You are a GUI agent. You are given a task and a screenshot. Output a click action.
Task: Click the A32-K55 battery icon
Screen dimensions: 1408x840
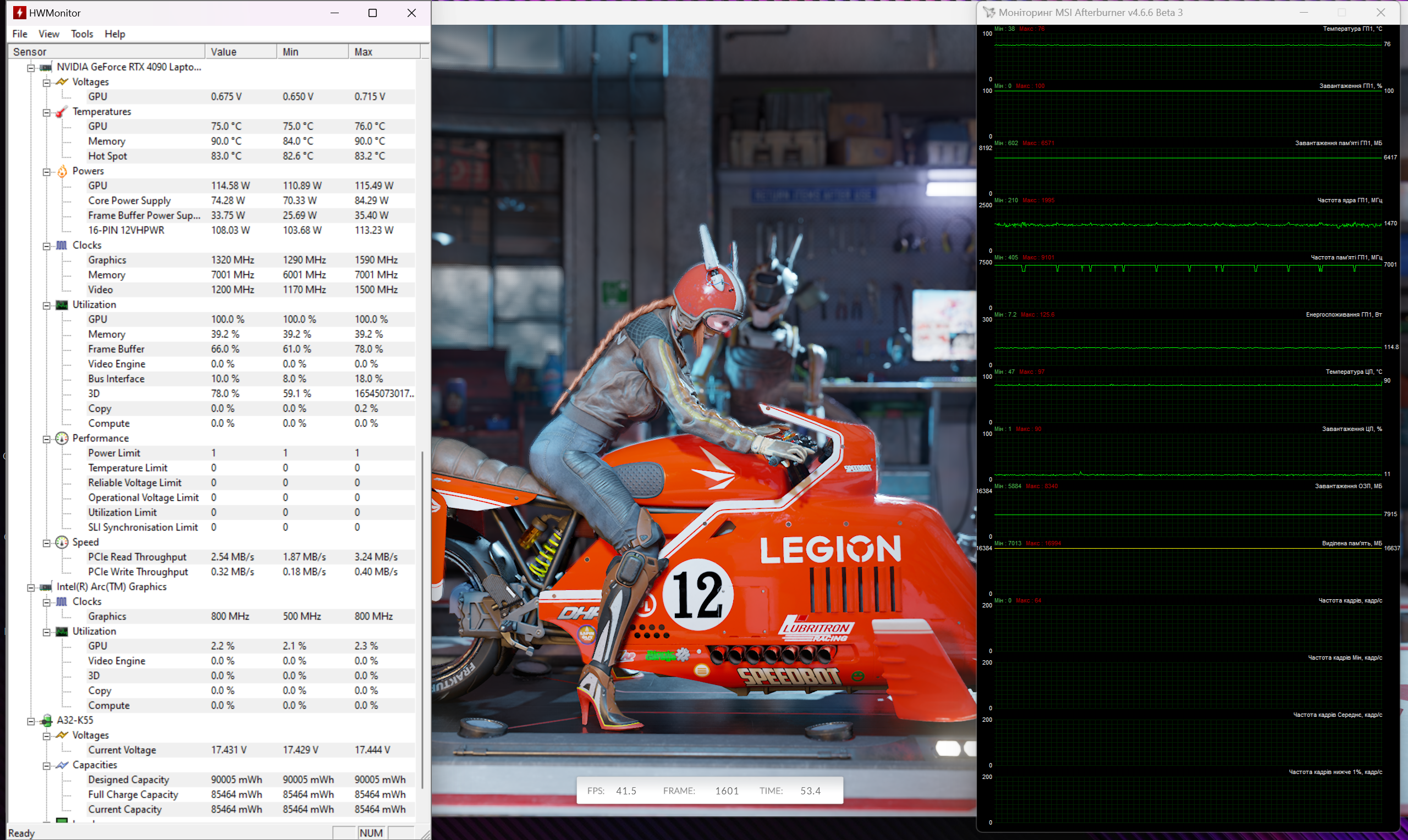pos(46,720)
